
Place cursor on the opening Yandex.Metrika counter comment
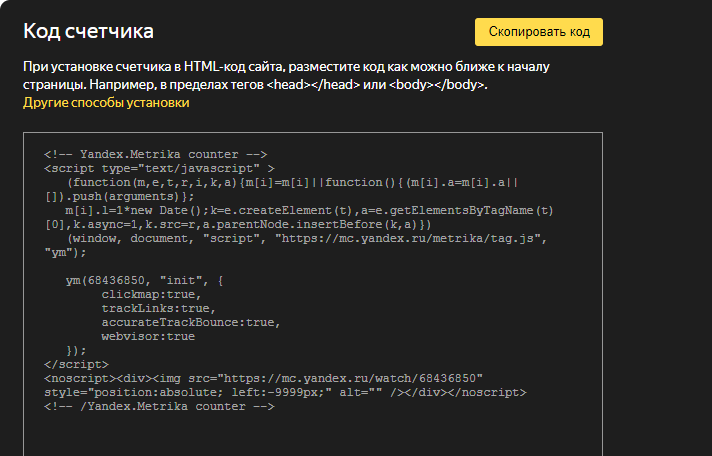tap(156, 154)
